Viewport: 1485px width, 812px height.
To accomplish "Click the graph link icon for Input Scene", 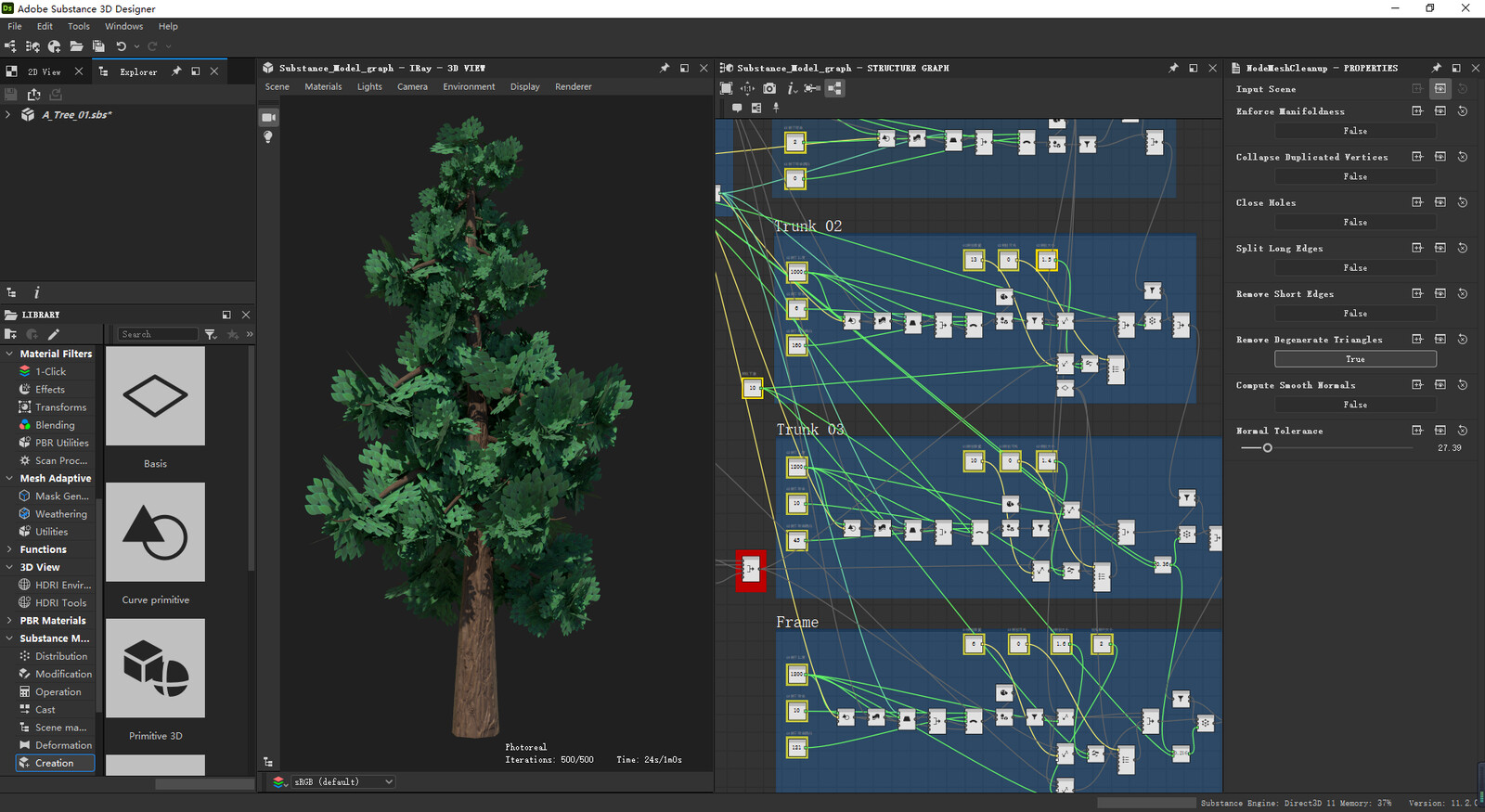I will click(1440, 89).
